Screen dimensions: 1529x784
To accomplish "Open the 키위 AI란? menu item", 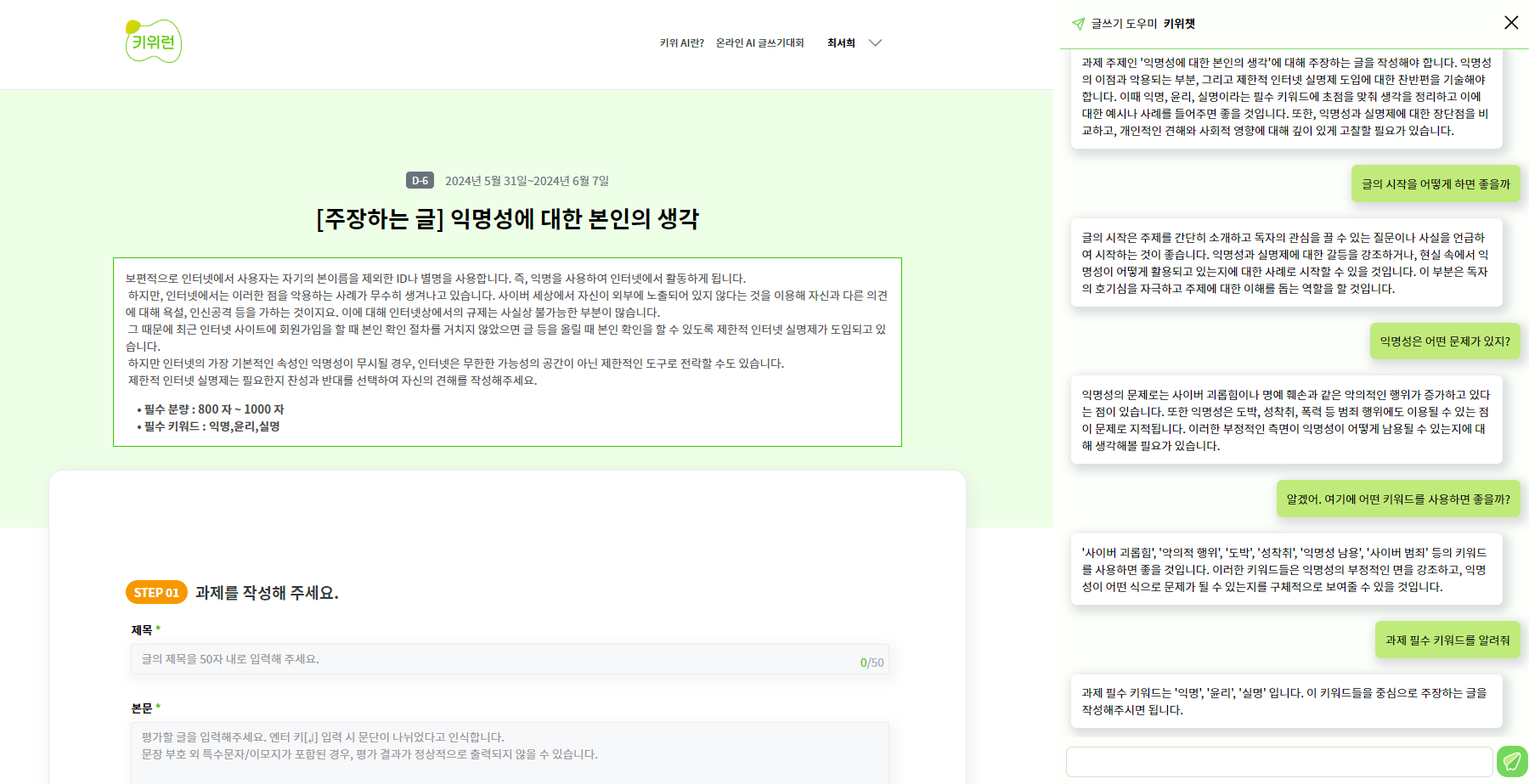I will 681,43.
